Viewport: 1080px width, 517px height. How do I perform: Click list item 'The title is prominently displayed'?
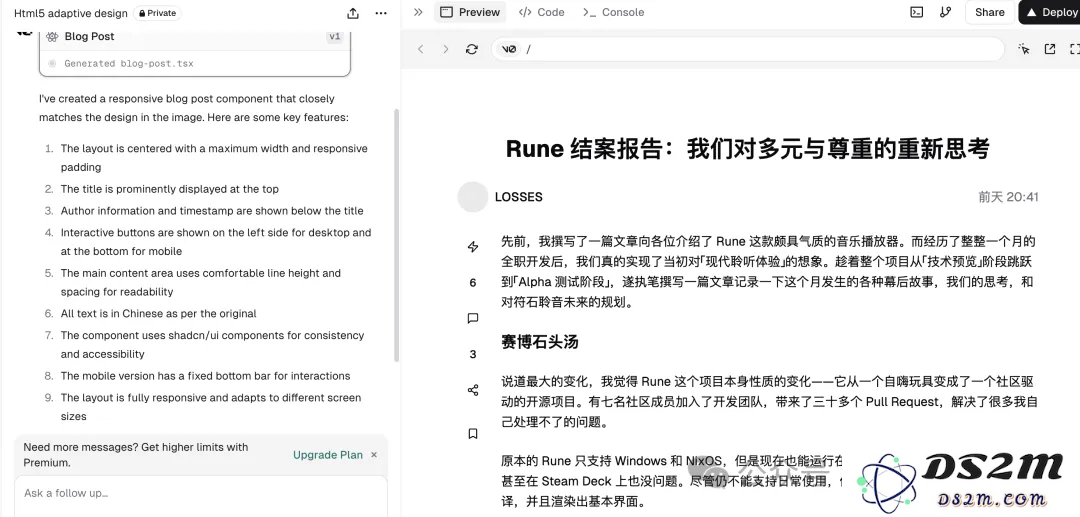[169, 189]
